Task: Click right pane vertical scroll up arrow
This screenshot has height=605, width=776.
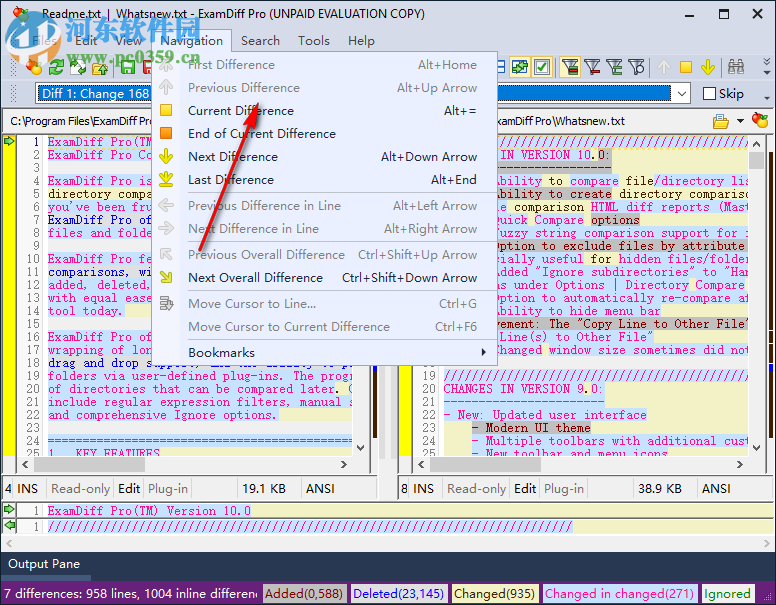Action: pyautogui.click(x=756, y=144)
